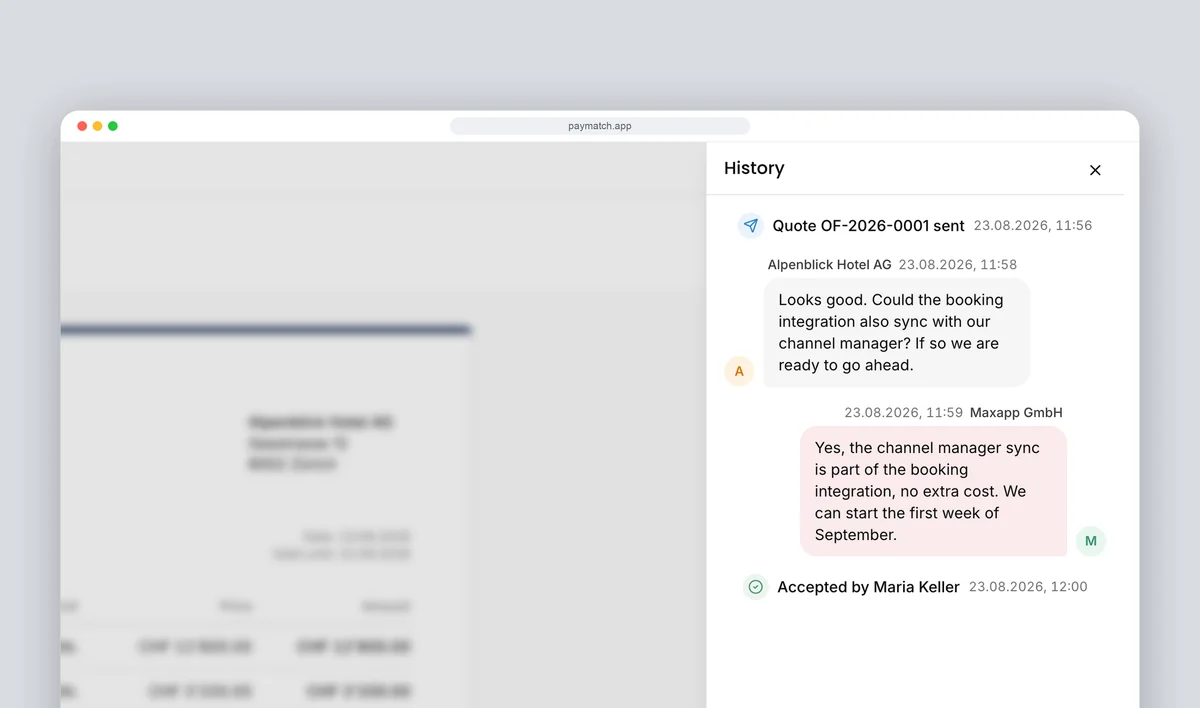
Task: Click the green maximize window dot
Action: tap(113, 126)
